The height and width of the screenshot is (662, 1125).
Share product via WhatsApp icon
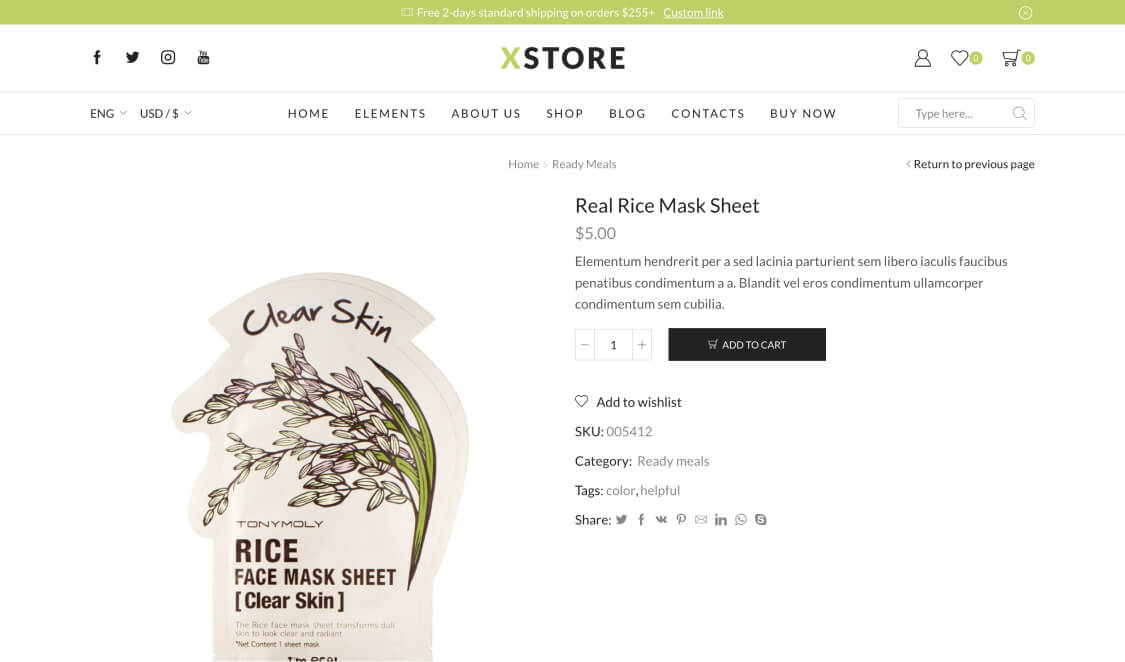tap(740, 519)
